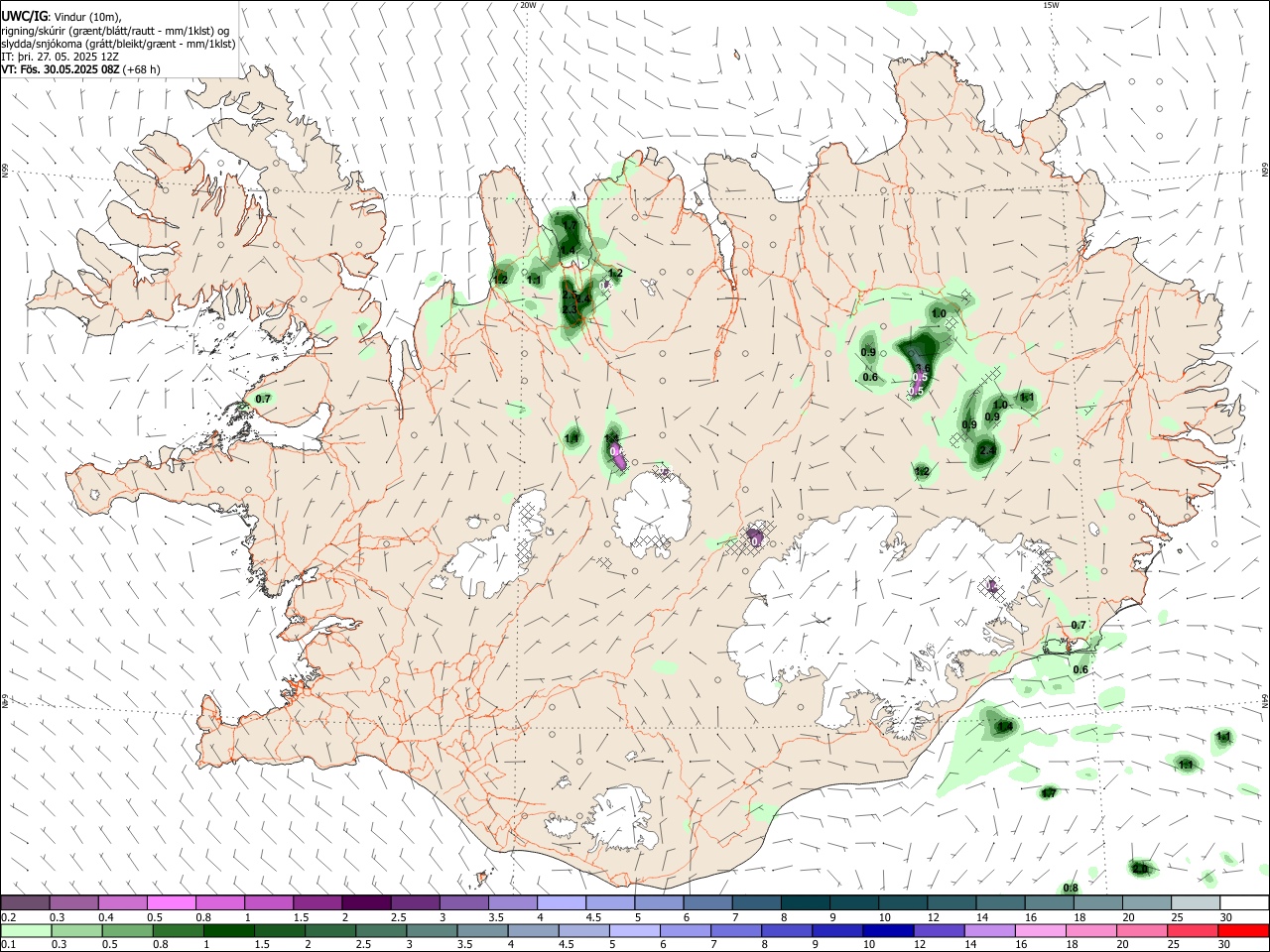Click the snow scale swatch labeled 1.5
1270x952 pixels.
[317, 902]
